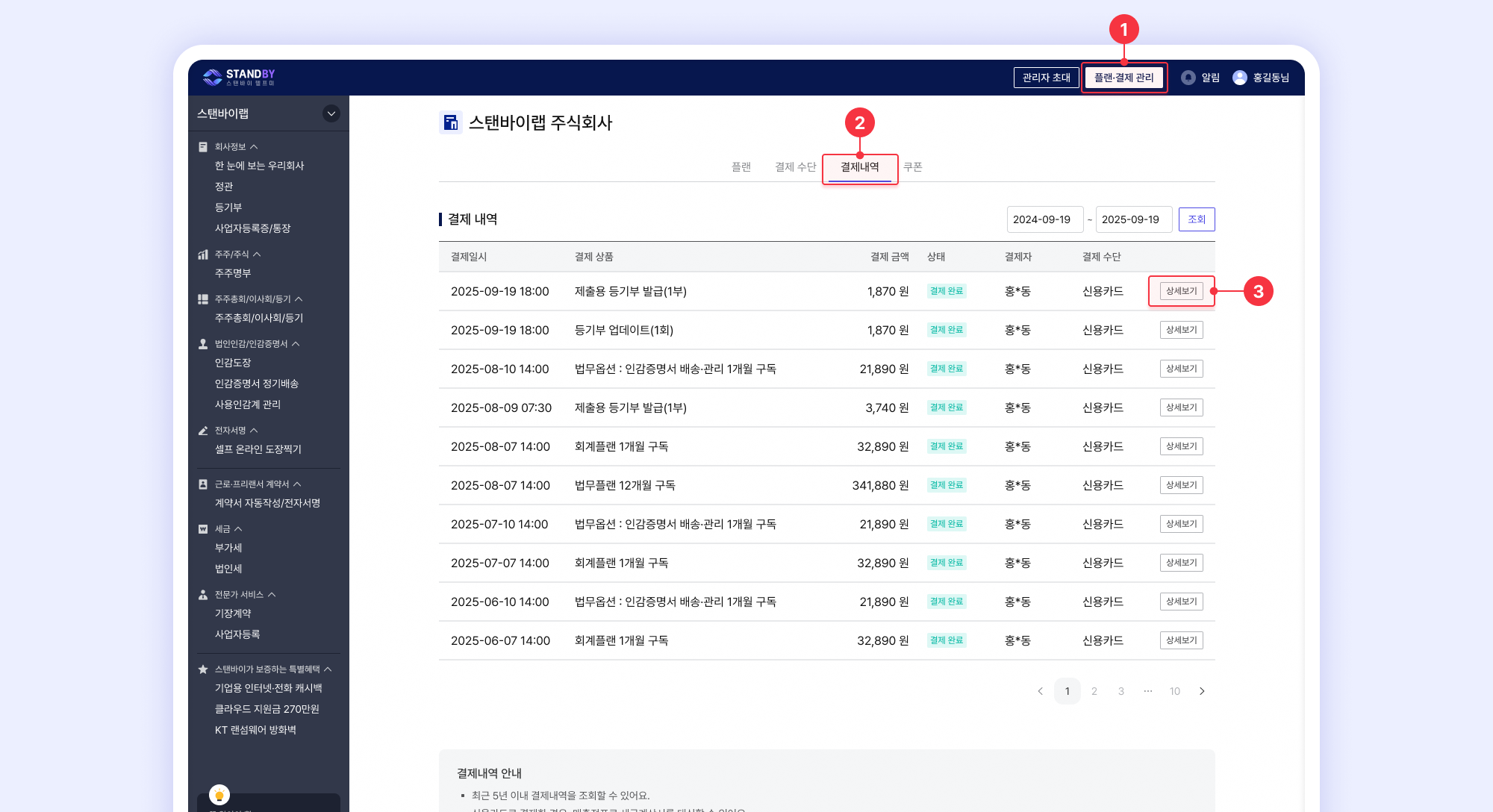Image resolution: width=1493 pixels, height=812 pixels.
Task: Go to the next page arrow
Action: pos(1202,691)
